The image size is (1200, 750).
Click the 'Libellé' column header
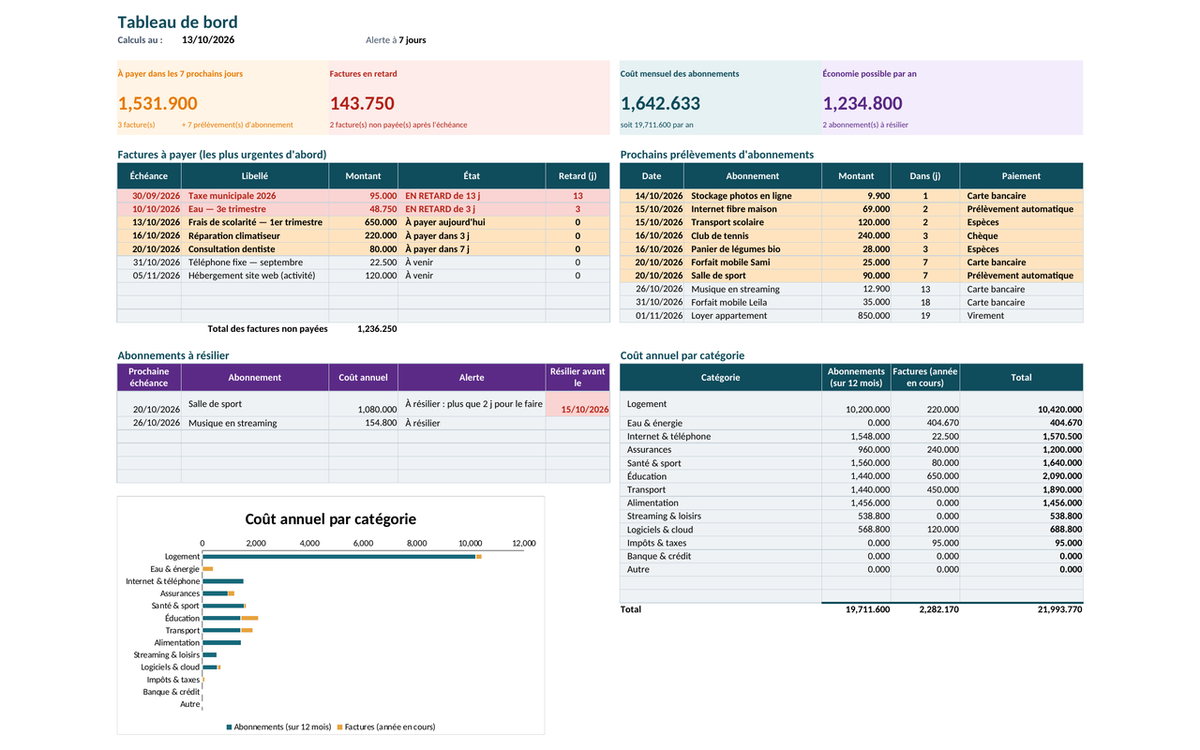click(255, 176)
